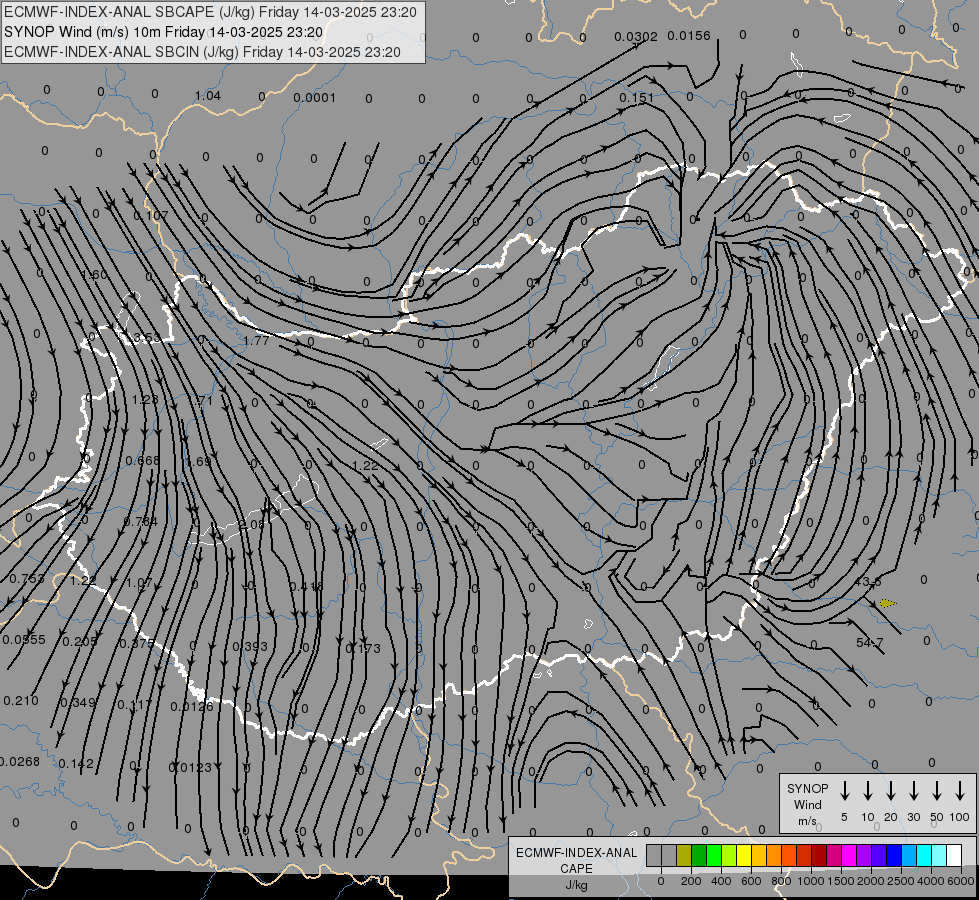The width and height of the screenshot is (979, 900).
Task: Click the 0.393 value on the map
Action: [250, 646]
